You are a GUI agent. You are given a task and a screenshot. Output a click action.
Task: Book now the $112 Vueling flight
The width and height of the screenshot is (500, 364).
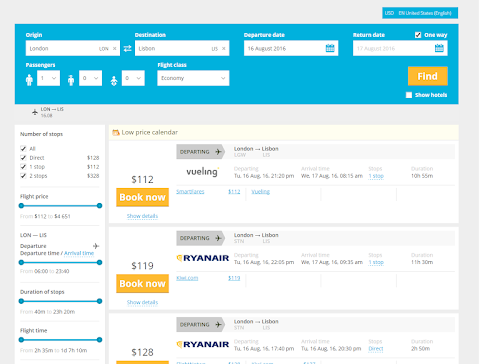click(x=142, y=197)
